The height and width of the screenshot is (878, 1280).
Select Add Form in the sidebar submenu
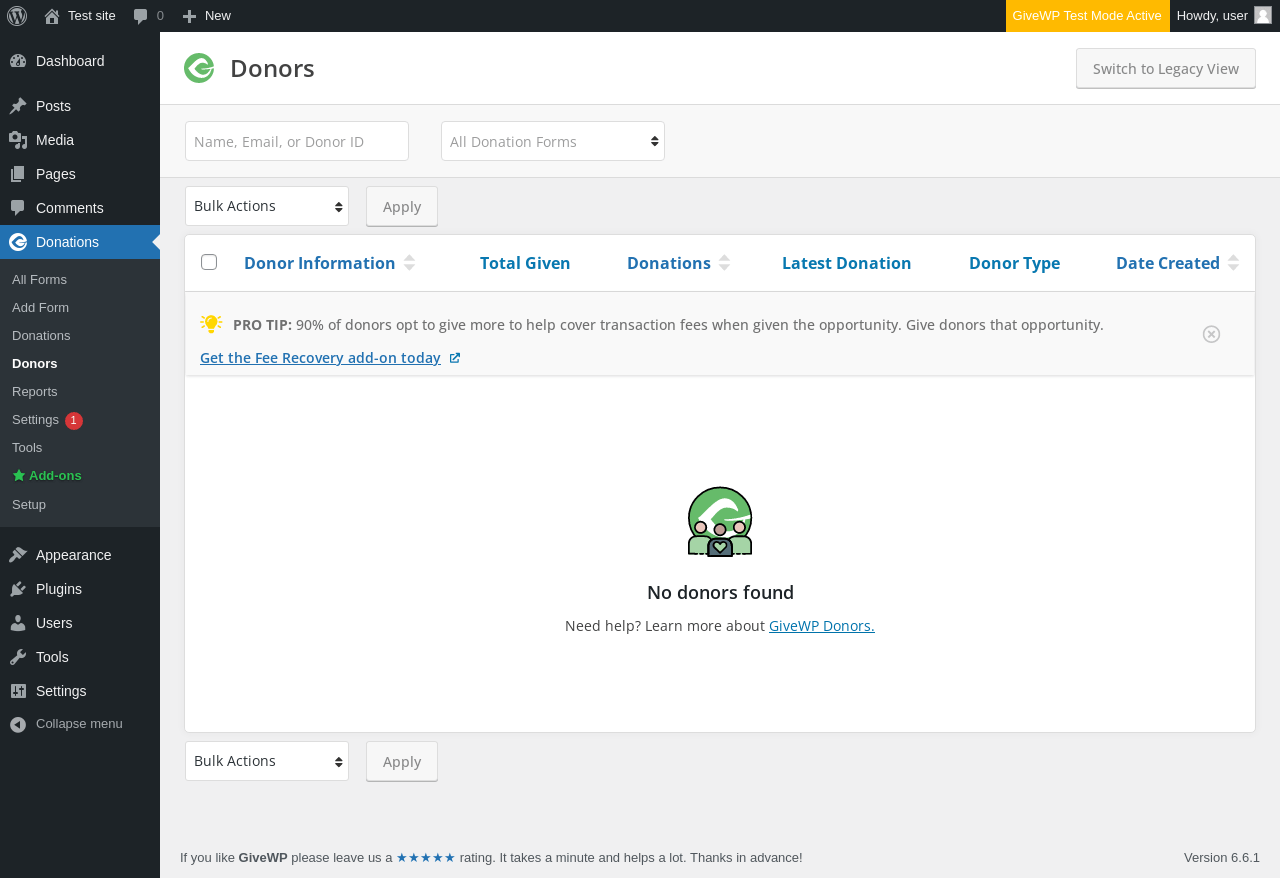40,307
